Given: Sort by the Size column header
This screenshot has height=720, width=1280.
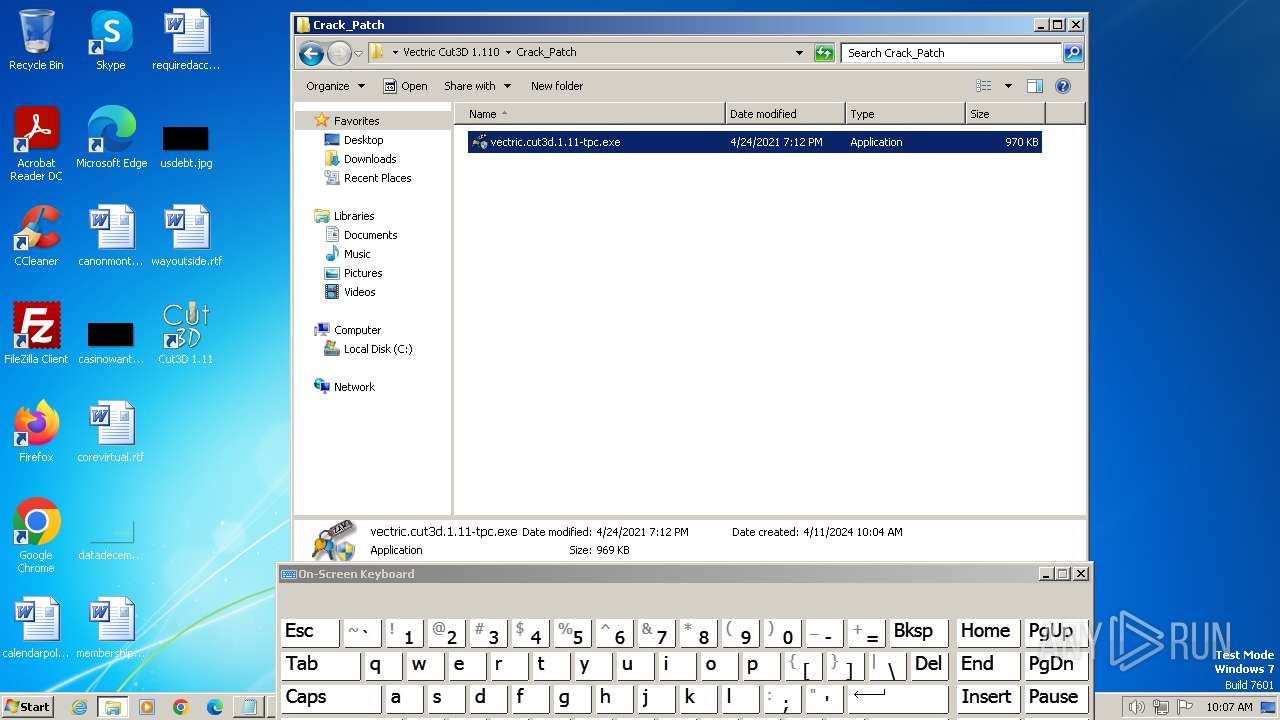Looking at the screenshot, I should 1005,114.
